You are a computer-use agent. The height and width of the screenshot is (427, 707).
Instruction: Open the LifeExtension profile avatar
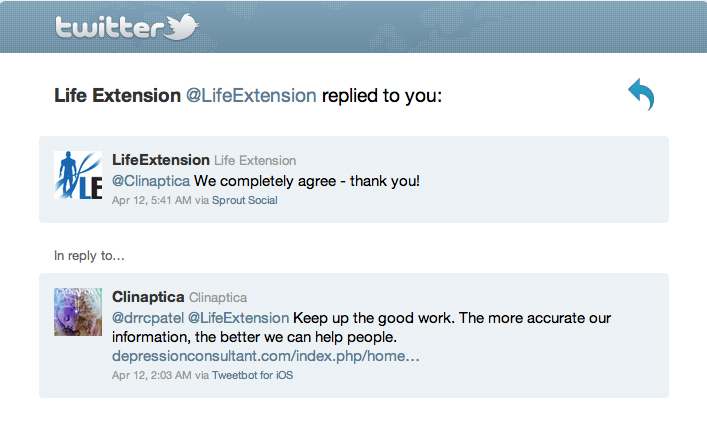tap(78, 175)
